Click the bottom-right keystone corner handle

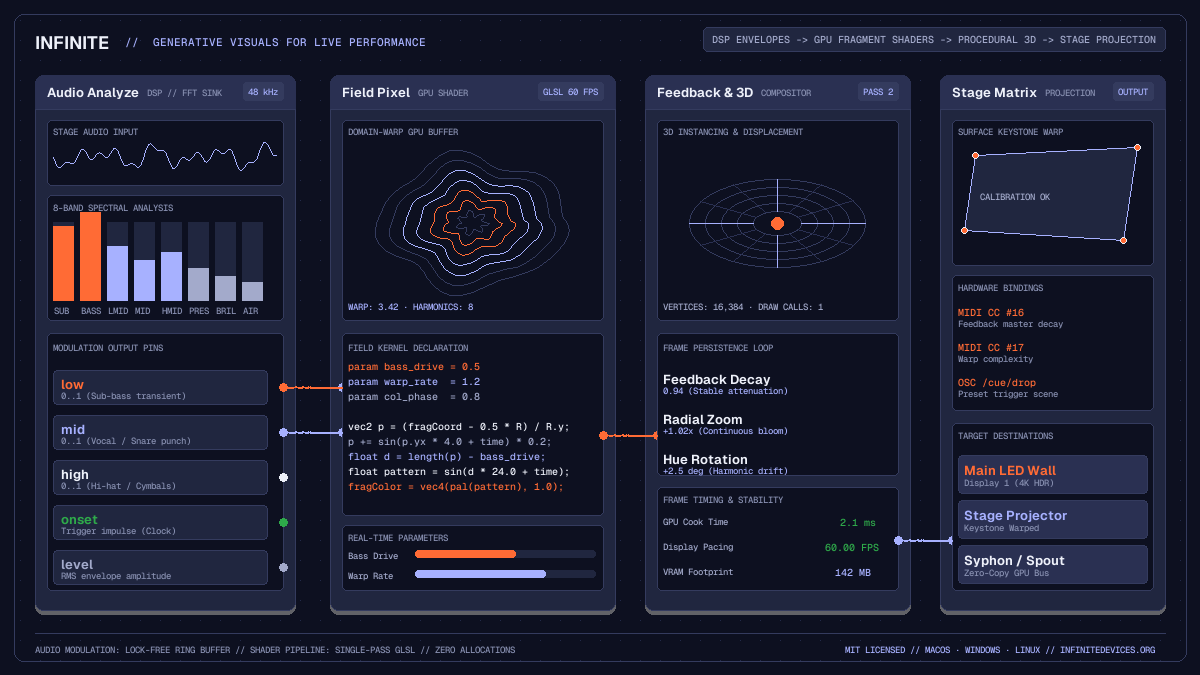1123,240
